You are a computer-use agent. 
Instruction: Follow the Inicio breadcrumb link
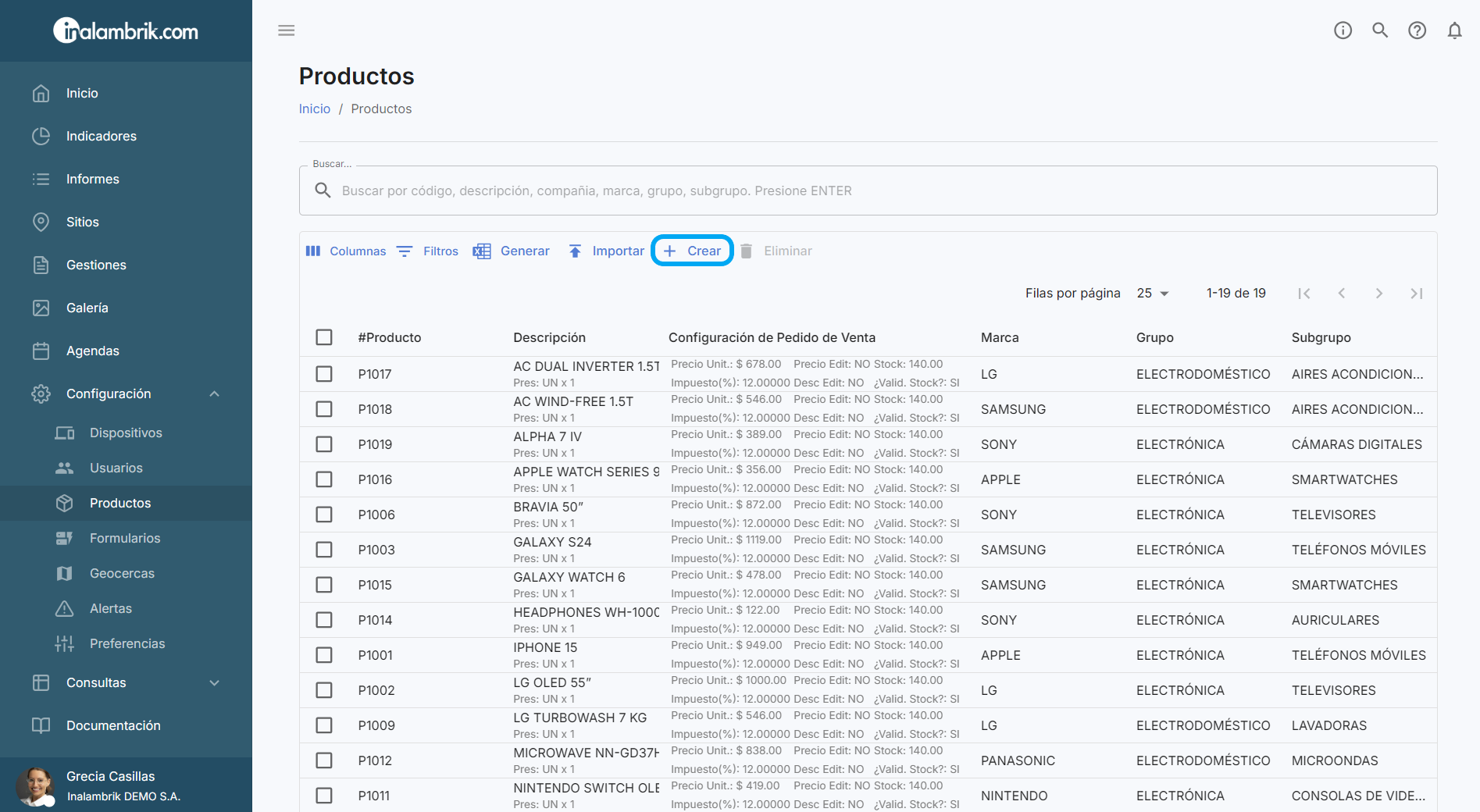tap(315, 109)
